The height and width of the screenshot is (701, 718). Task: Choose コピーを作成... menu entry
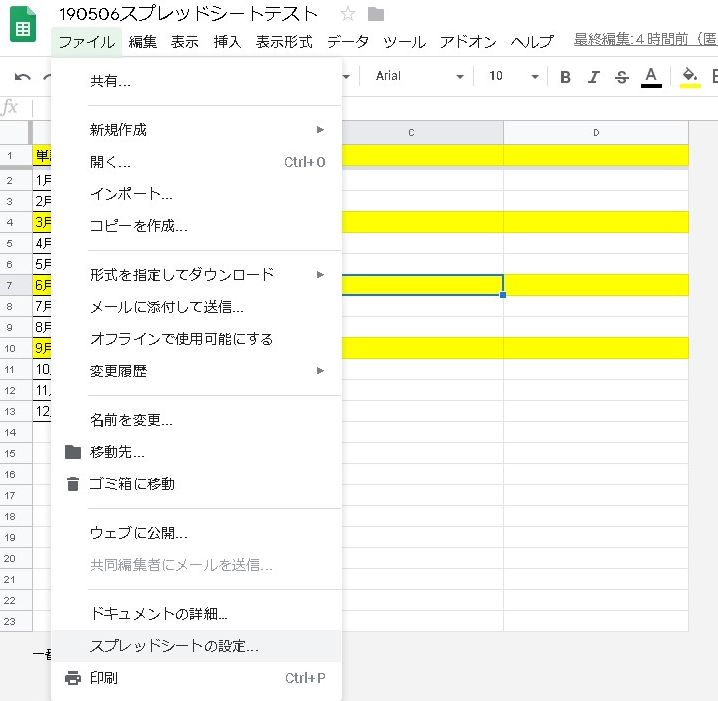[196, 226]
